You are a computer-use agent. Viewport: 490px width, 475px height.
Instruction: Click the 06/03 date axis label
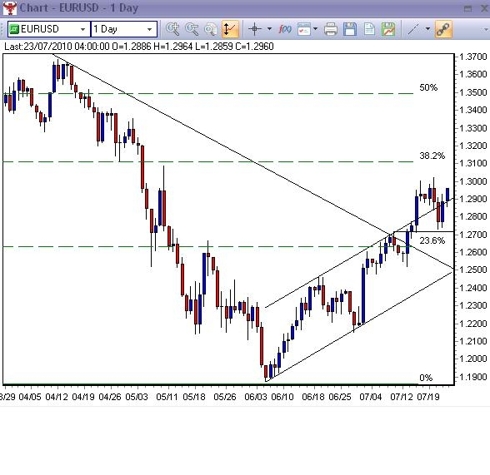(256, 397)
